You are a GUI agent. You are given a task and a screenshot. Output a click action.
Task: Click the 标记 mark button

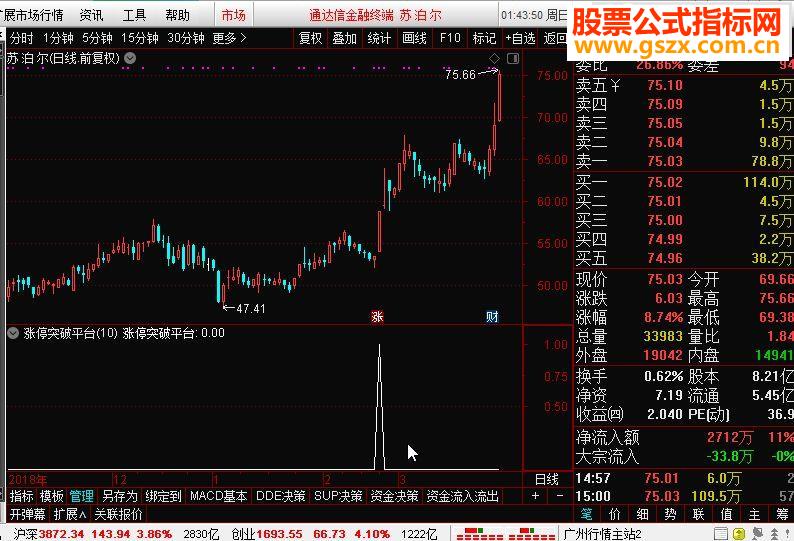(484, 38)
